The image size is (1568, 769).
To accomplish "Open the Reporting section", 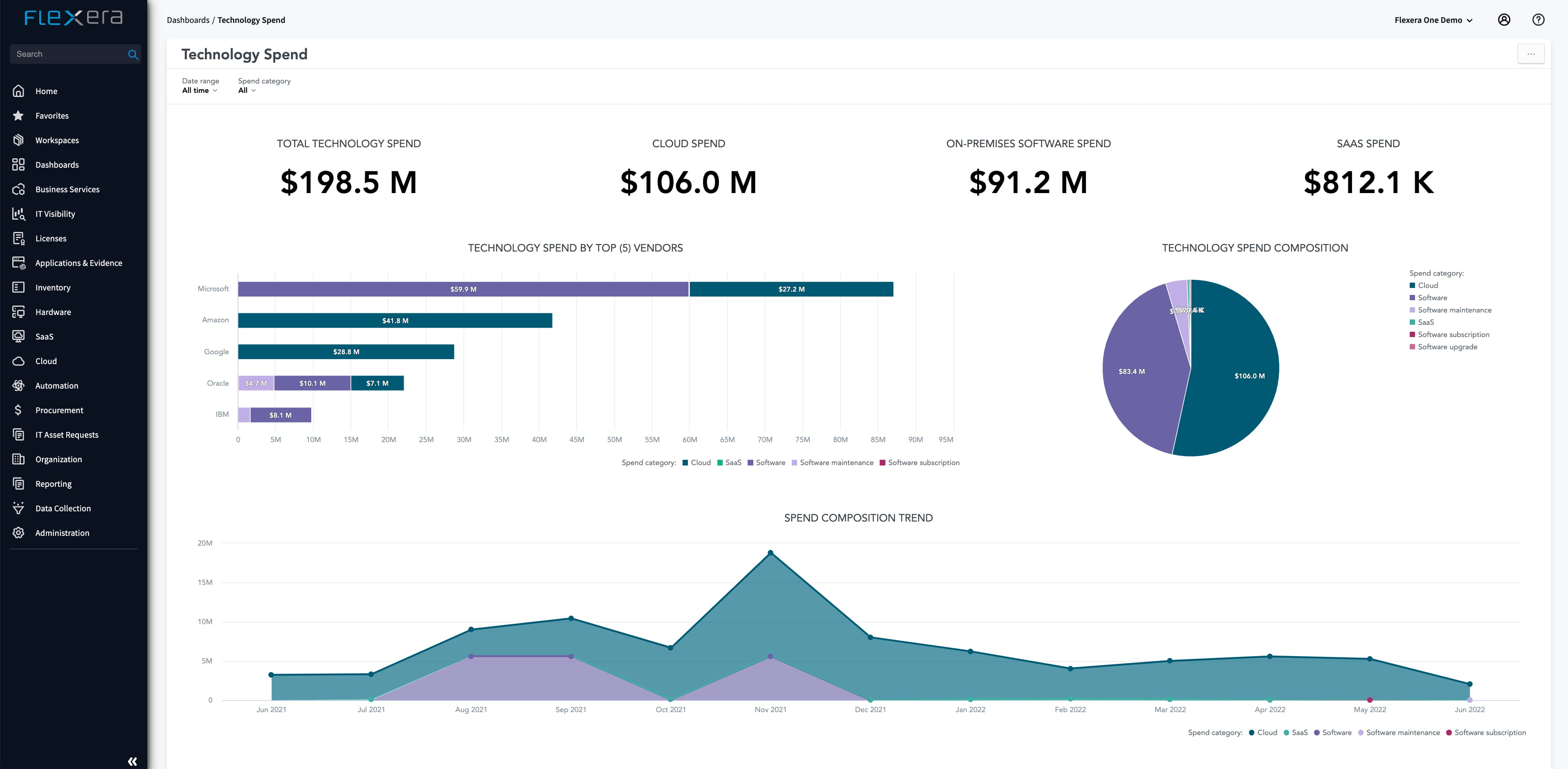I will point(53,483).
